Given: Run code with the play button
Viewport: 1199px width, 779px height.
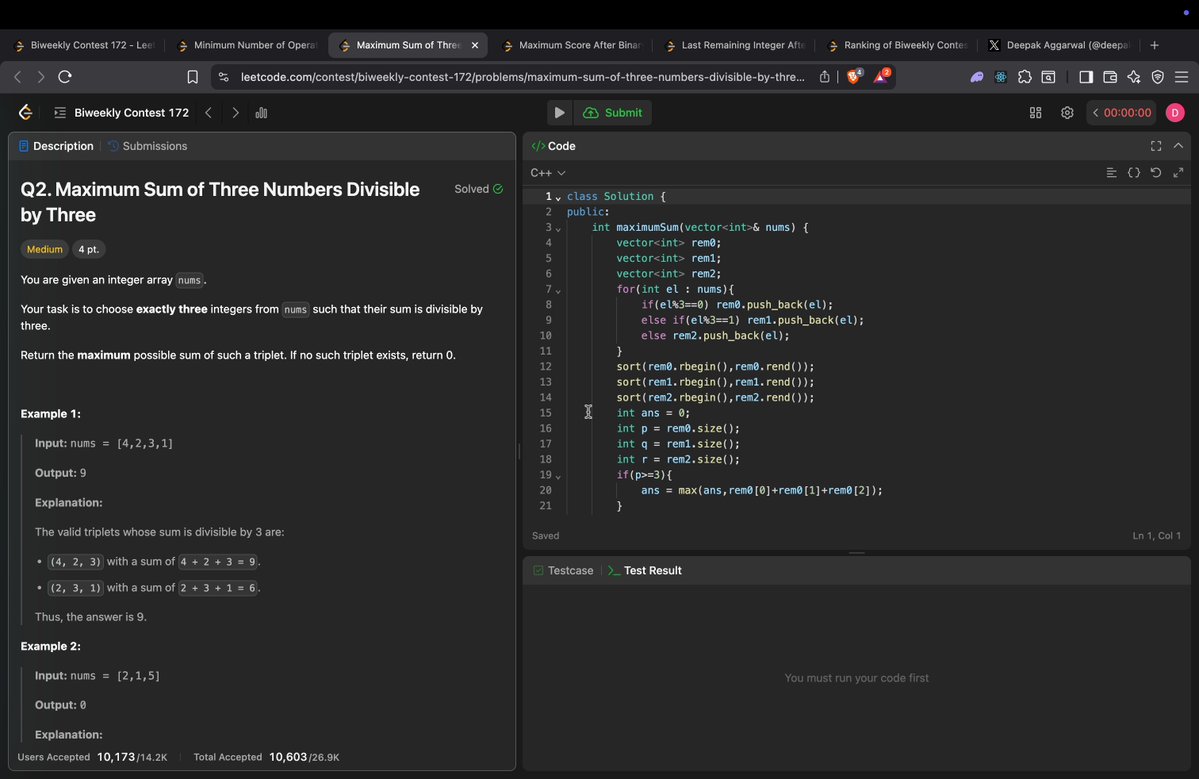Looking at the screenshot, I should pyautogui.click(x=559, y=112).
